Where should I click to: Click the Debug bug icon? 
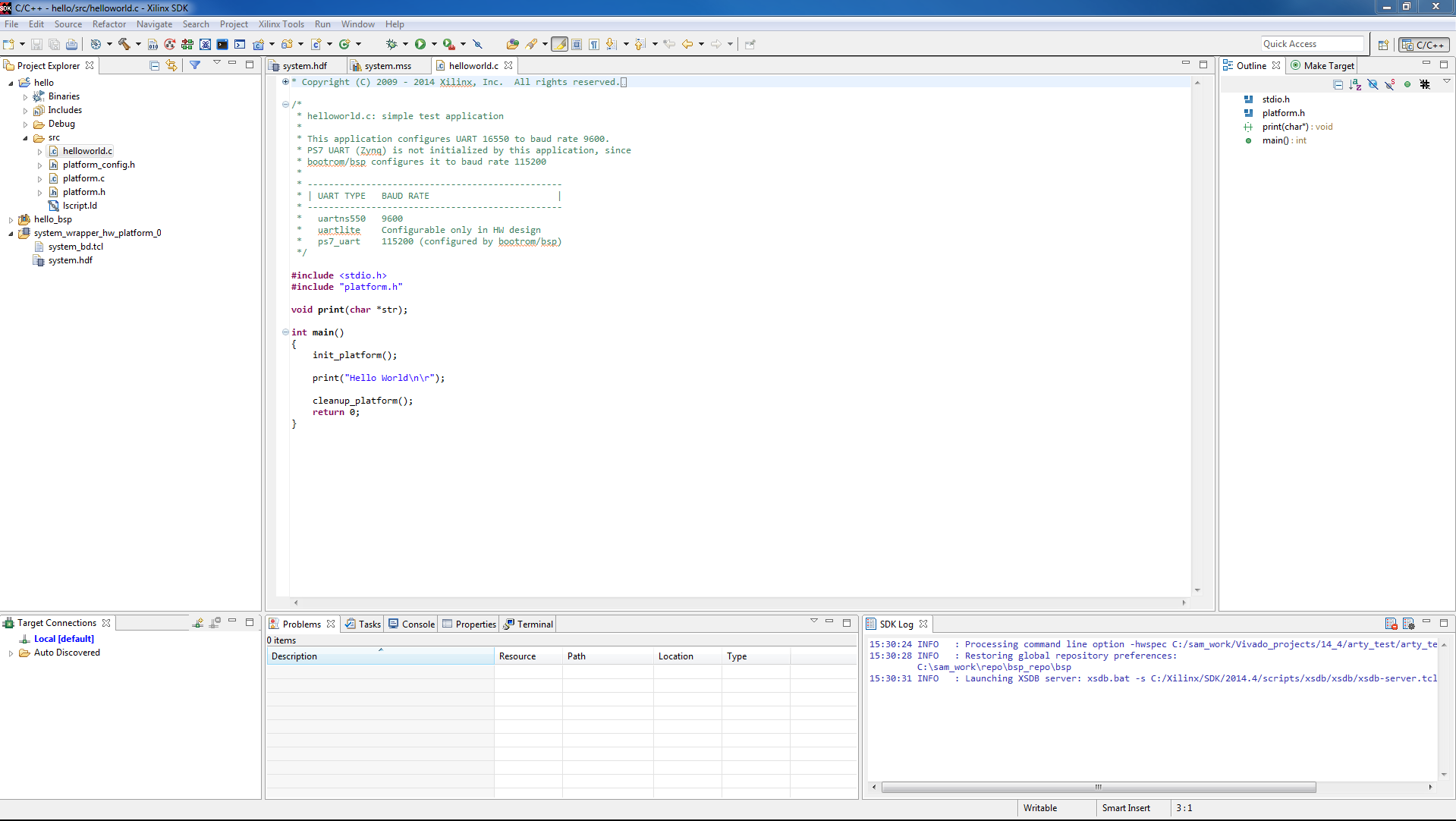click(x=392, y=44)
